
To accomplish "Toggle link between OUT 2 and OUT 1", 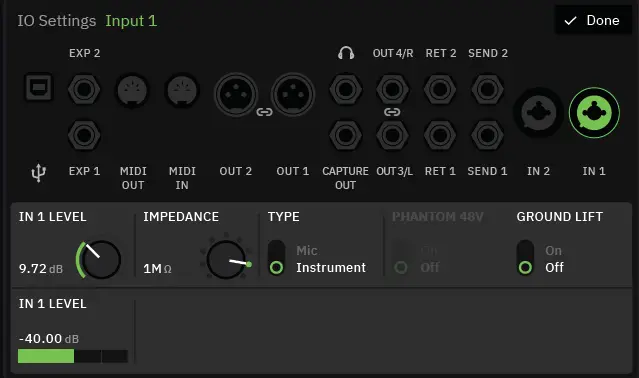I will coord(264,112).
